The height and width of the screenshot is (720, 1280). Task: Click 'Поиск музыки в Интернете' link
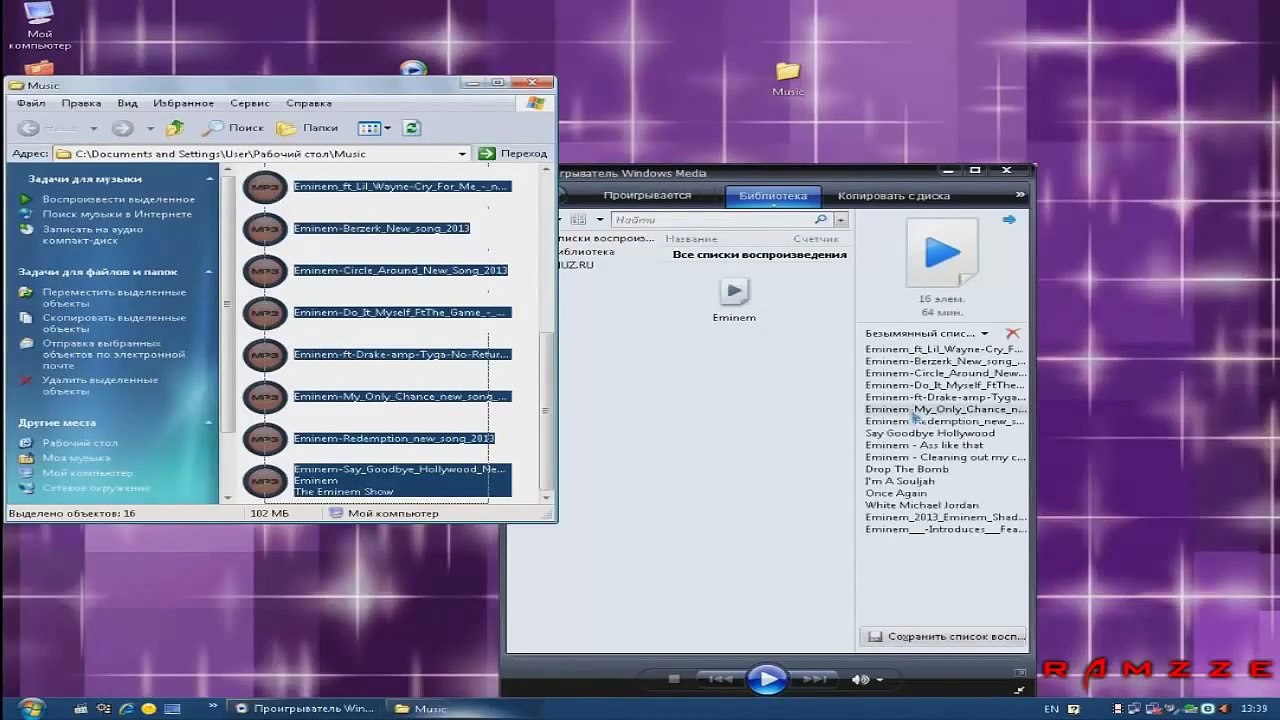coord(117,214)
